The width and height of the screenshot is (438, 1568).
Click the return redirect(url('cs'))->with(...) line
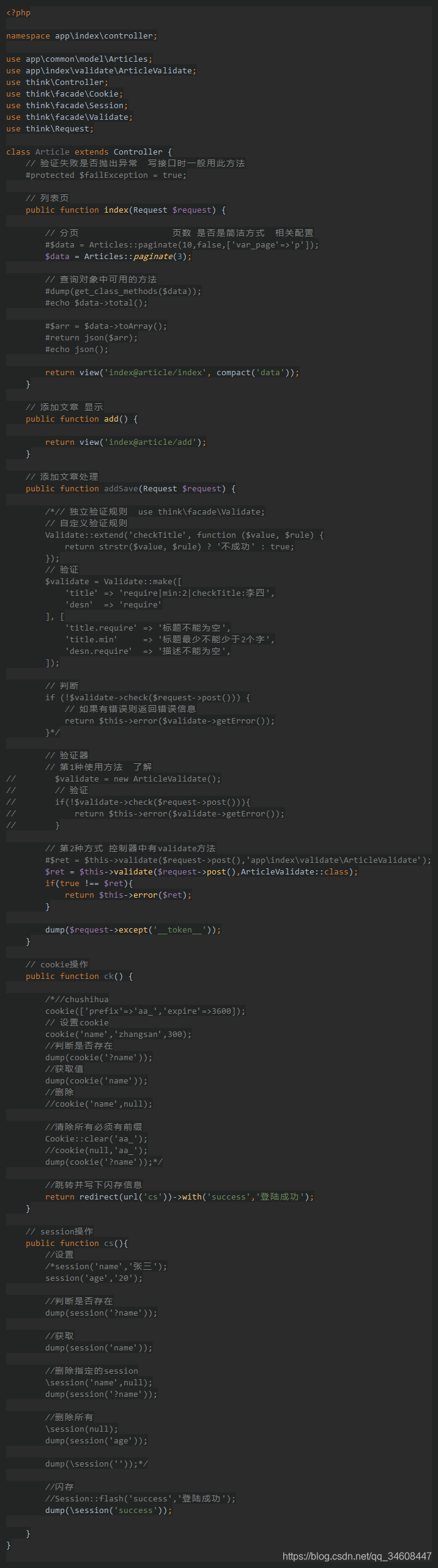coord(179,1197)
